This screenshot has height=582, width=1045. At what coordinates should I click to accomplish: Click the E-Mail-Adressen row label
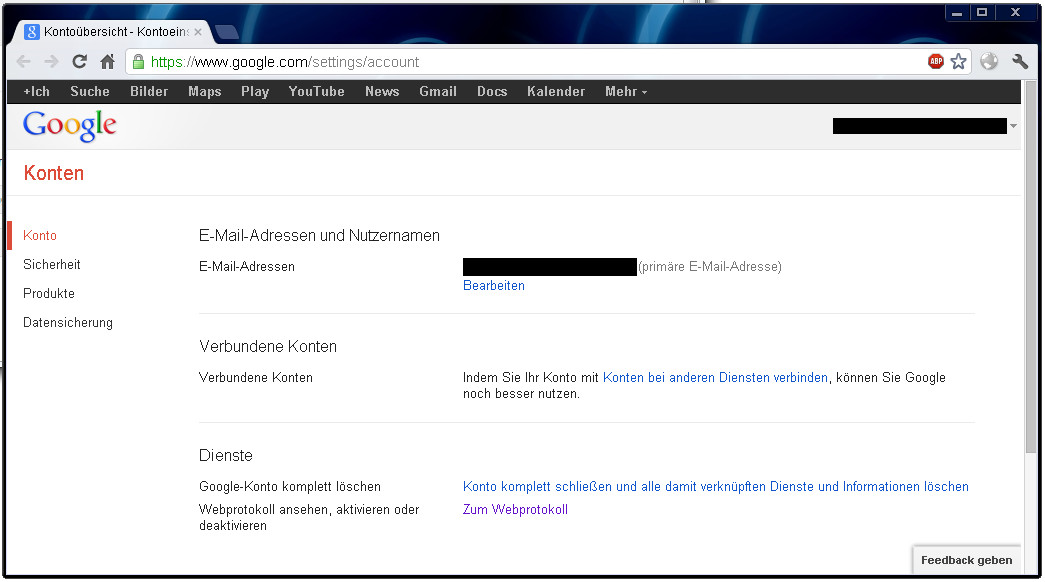click(x=247, y=267)
